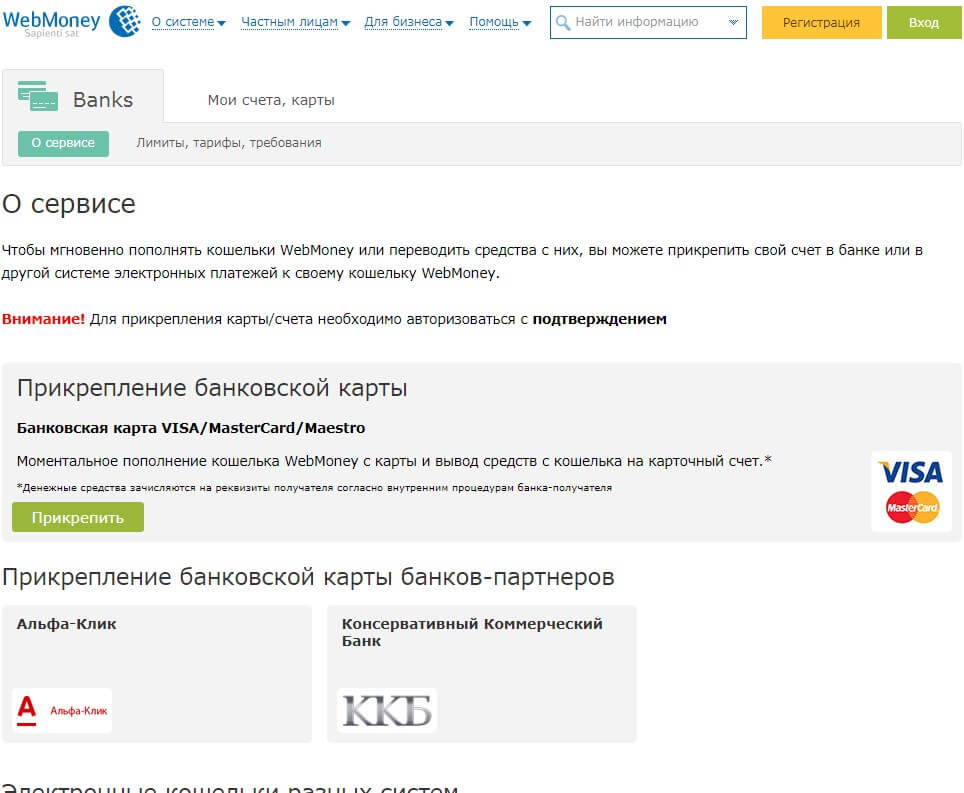The height and width of the screenshot is (793, 964).
Task: Click the WebMoney globe logo icon
Action: coord(125,21)
